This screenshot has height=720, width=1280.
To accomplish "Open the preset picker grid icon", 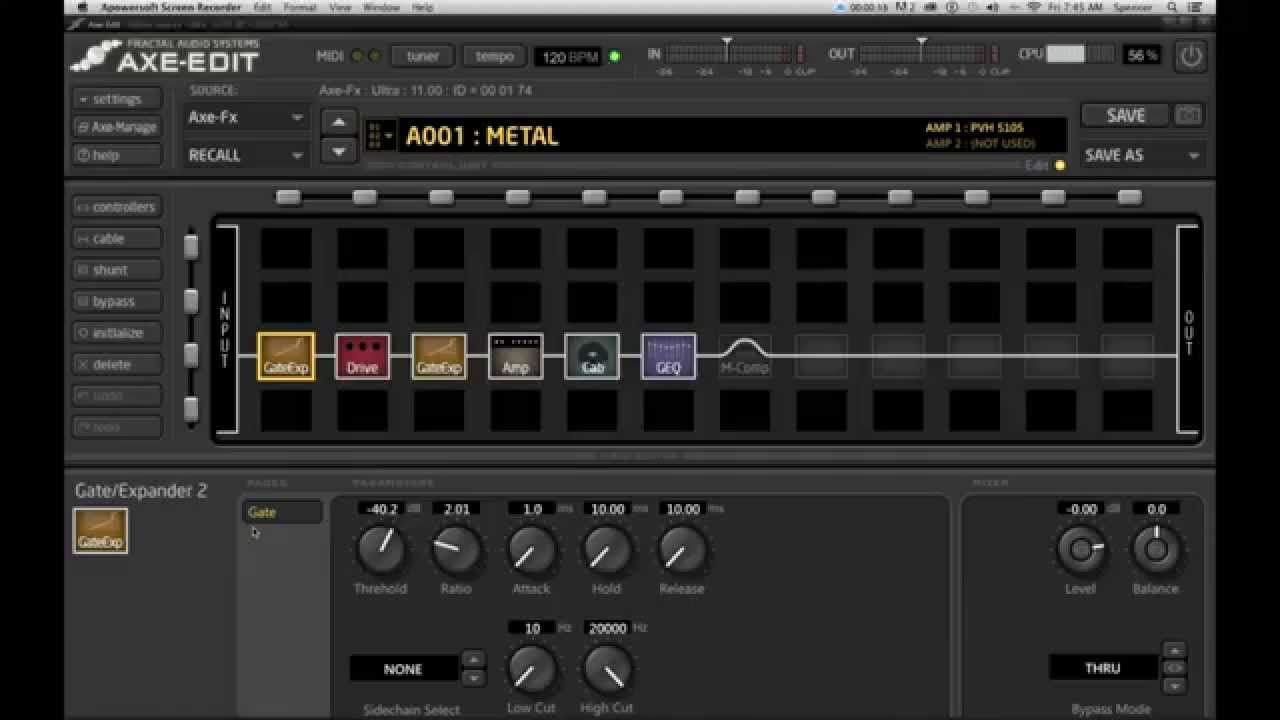I will coord(379,135).
